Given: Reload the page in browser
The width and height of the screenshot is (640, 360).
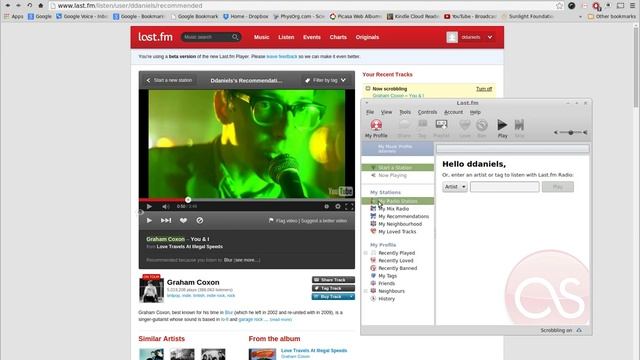Looking at the screenshot, I should click(x=29, y=6).
